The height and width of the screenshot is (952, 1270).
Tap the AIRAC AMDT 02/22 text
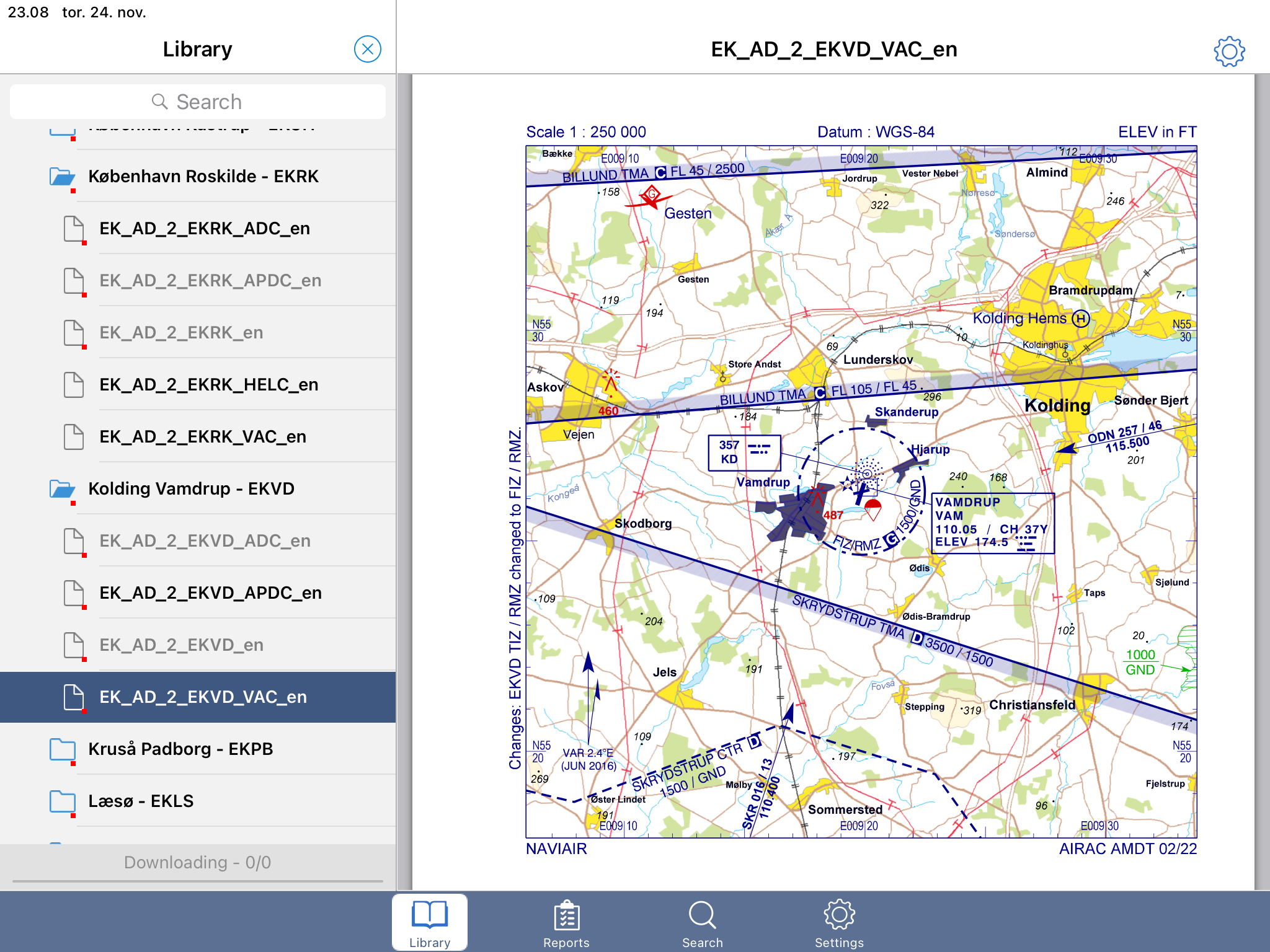point(1128,848)
